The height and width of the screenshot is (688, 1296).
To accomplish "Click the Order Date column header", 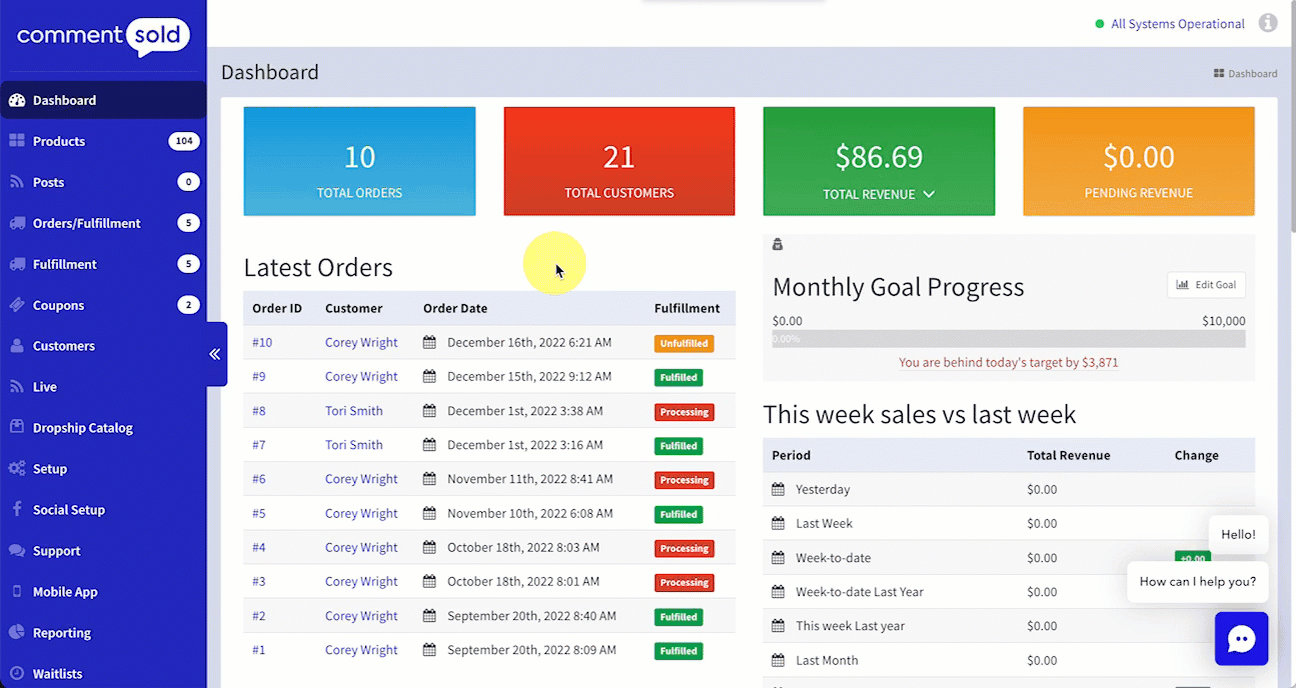I will click(455, 309).
